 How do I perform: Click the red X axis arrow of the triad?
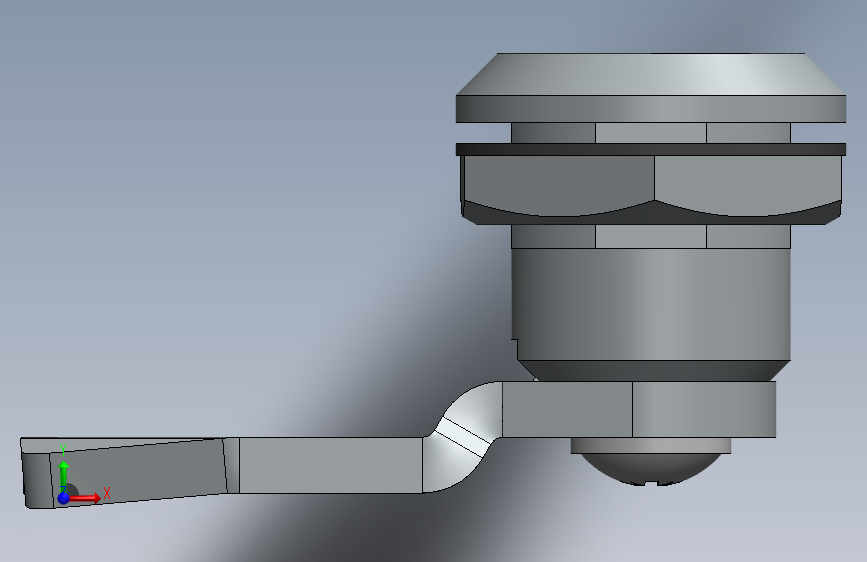click(x=85, y=498)
